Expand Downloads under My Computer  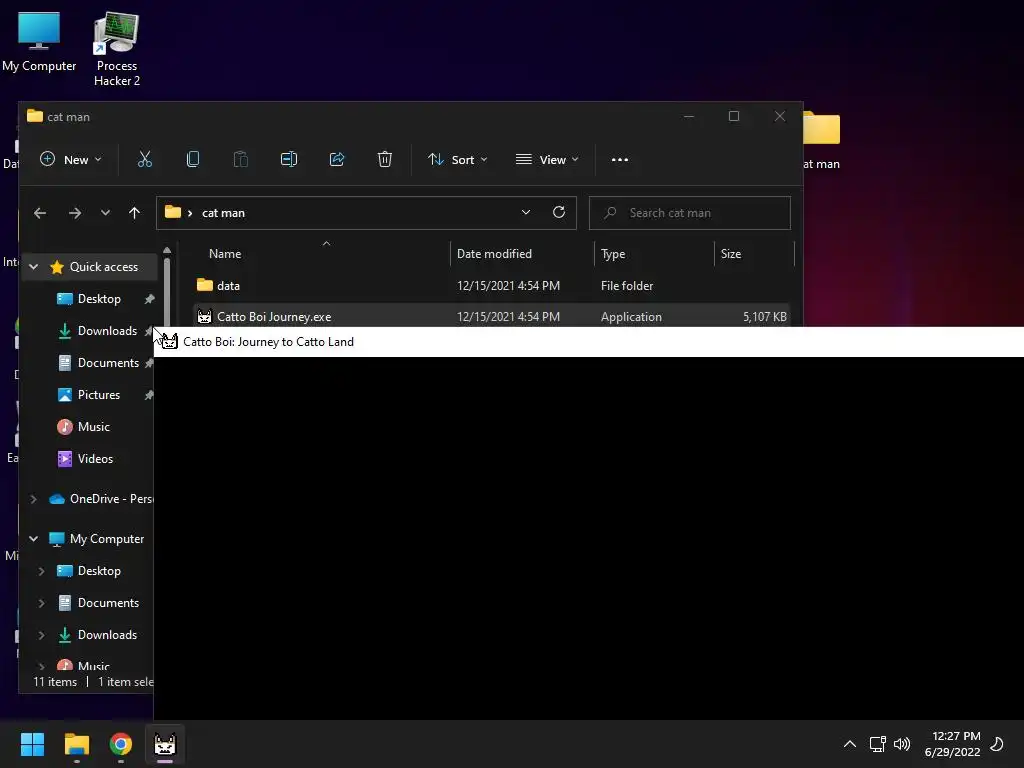42,635
